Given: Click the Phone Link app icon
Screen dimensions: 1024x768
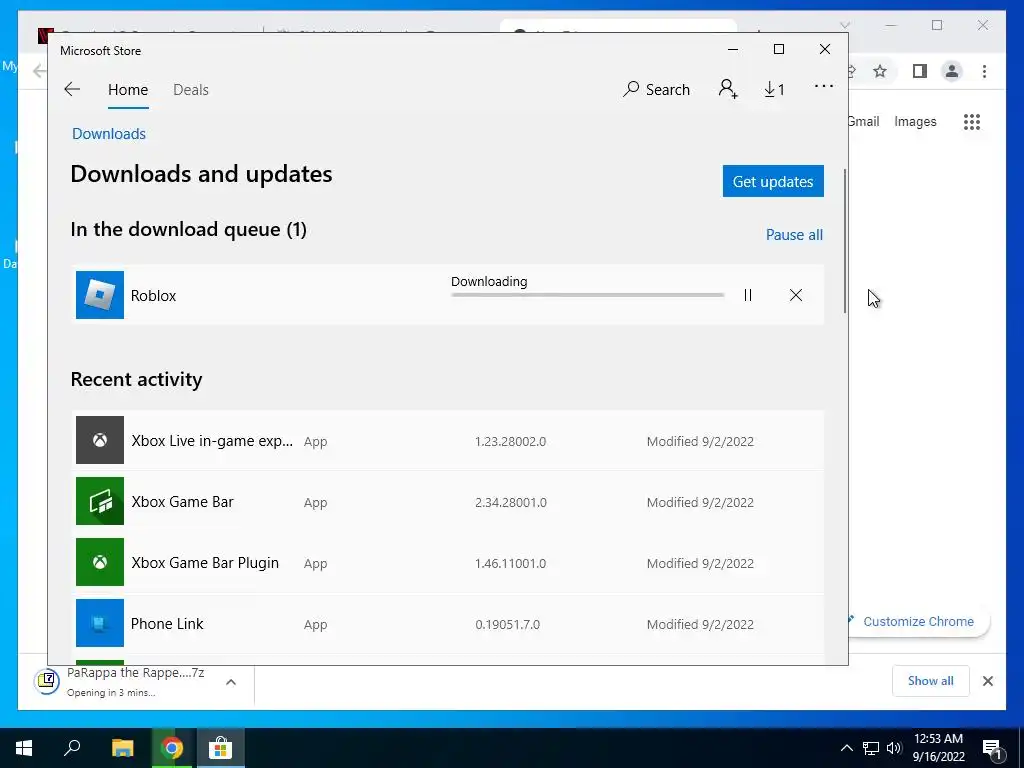Looking at the screenshot, I should pos(100,623).
